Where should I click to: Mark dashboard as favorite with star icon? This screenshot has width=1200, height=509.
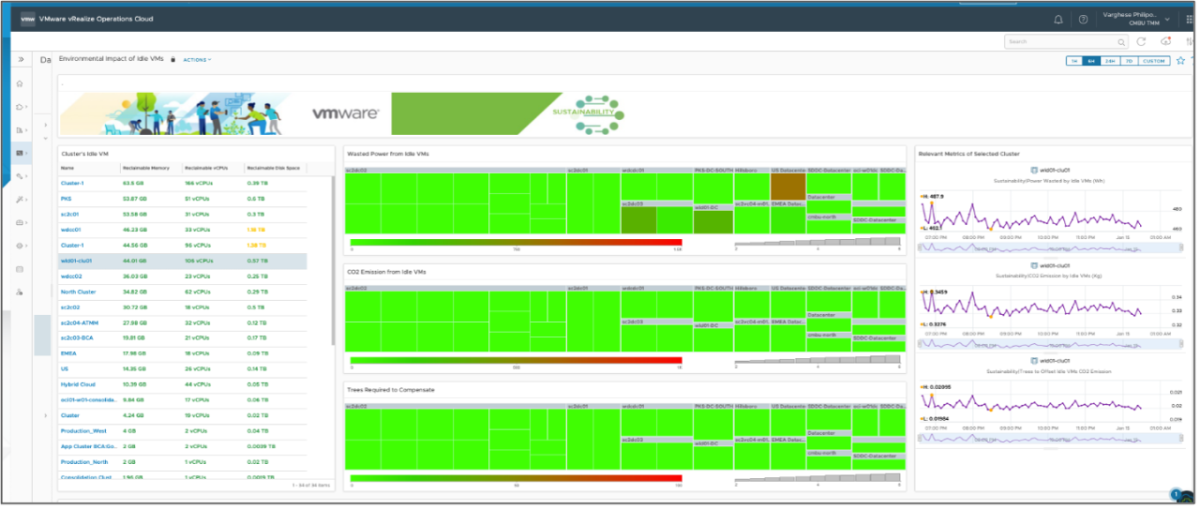[1181, 61]
